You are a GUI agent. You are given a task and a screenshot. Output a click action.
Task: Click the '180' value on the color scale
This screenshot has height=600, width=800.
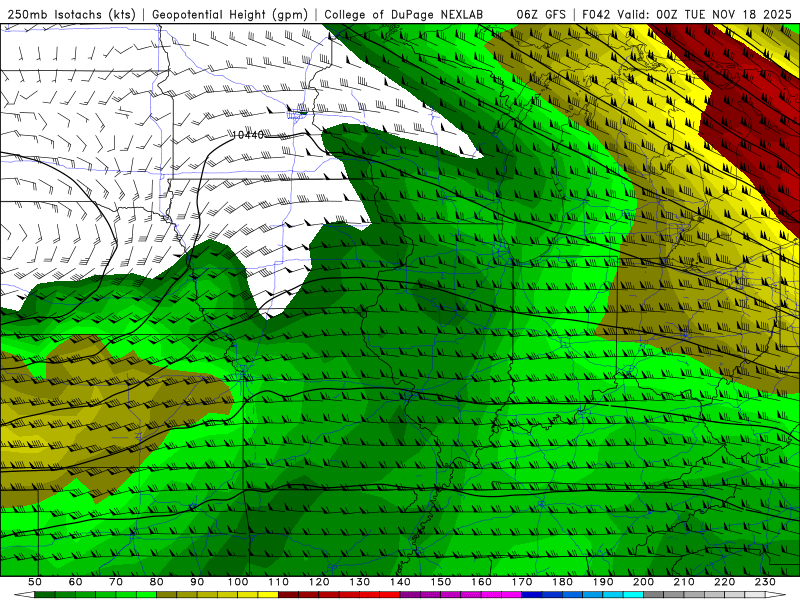[x=562, y=582]
